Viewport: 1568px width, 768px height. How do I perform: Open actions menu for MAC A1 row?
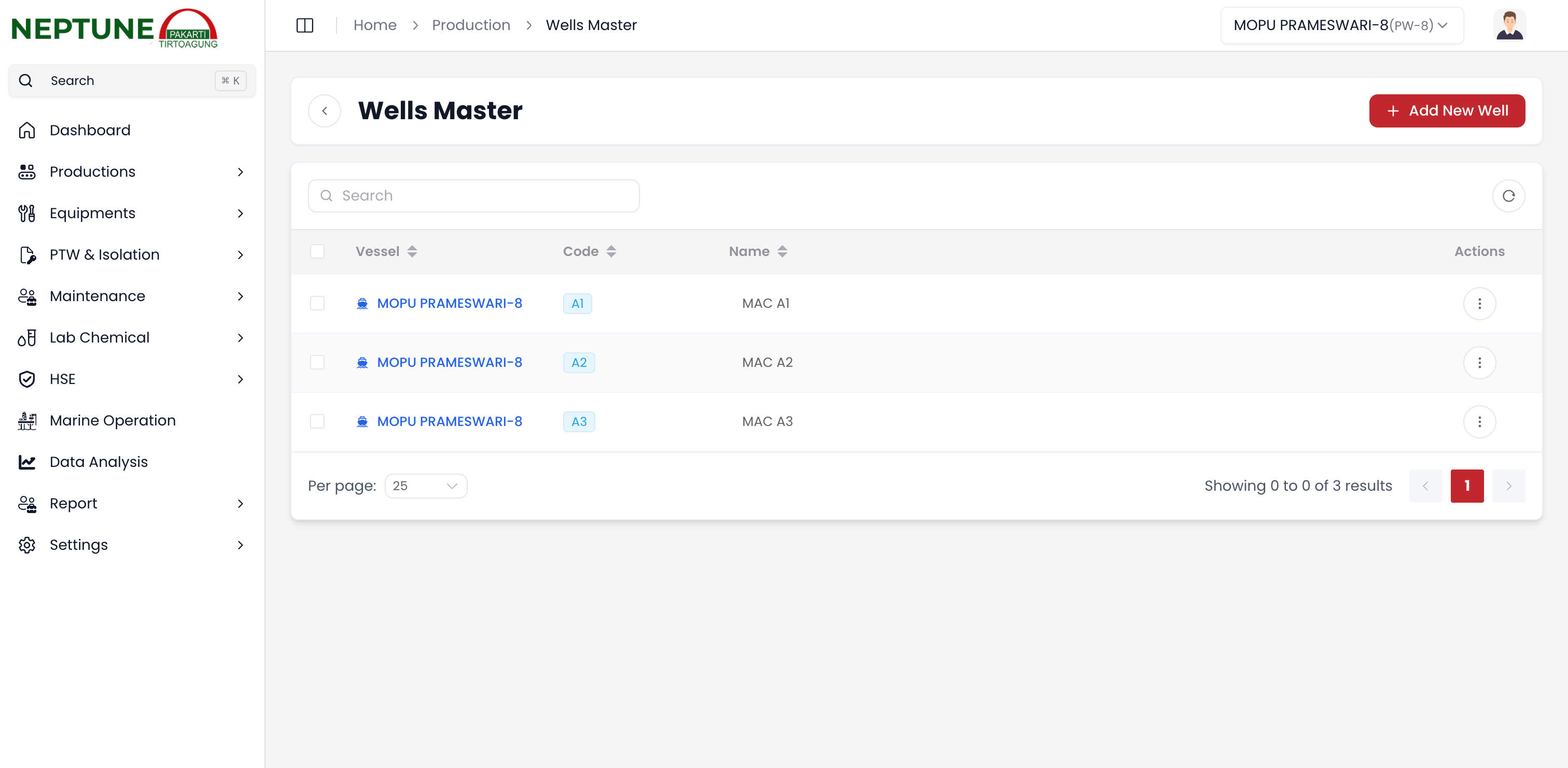(x=1479, y=304)
